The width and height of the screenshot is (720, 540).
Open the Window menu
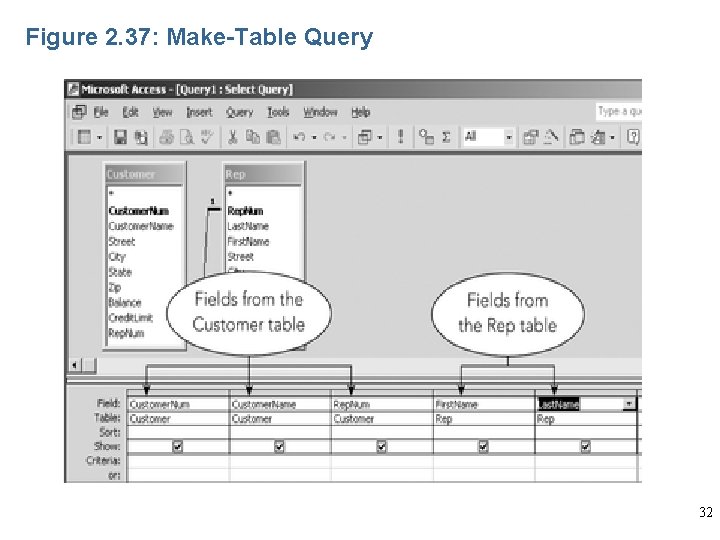[320, 112]
